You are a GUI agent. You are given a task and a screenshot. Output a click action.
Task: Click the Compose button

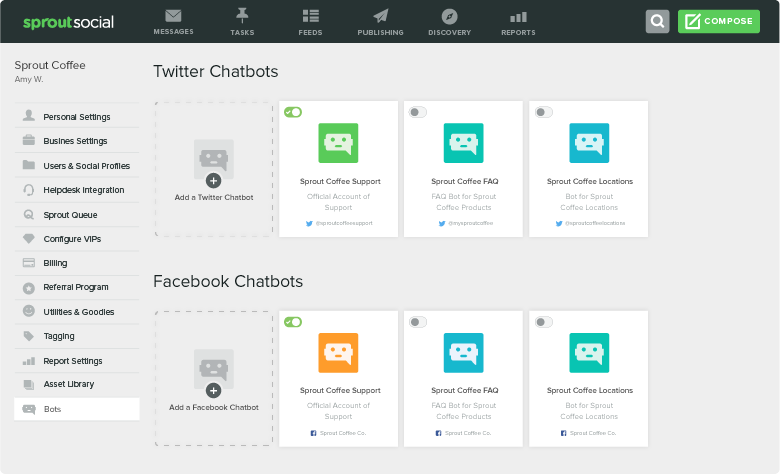pos(718,21)
